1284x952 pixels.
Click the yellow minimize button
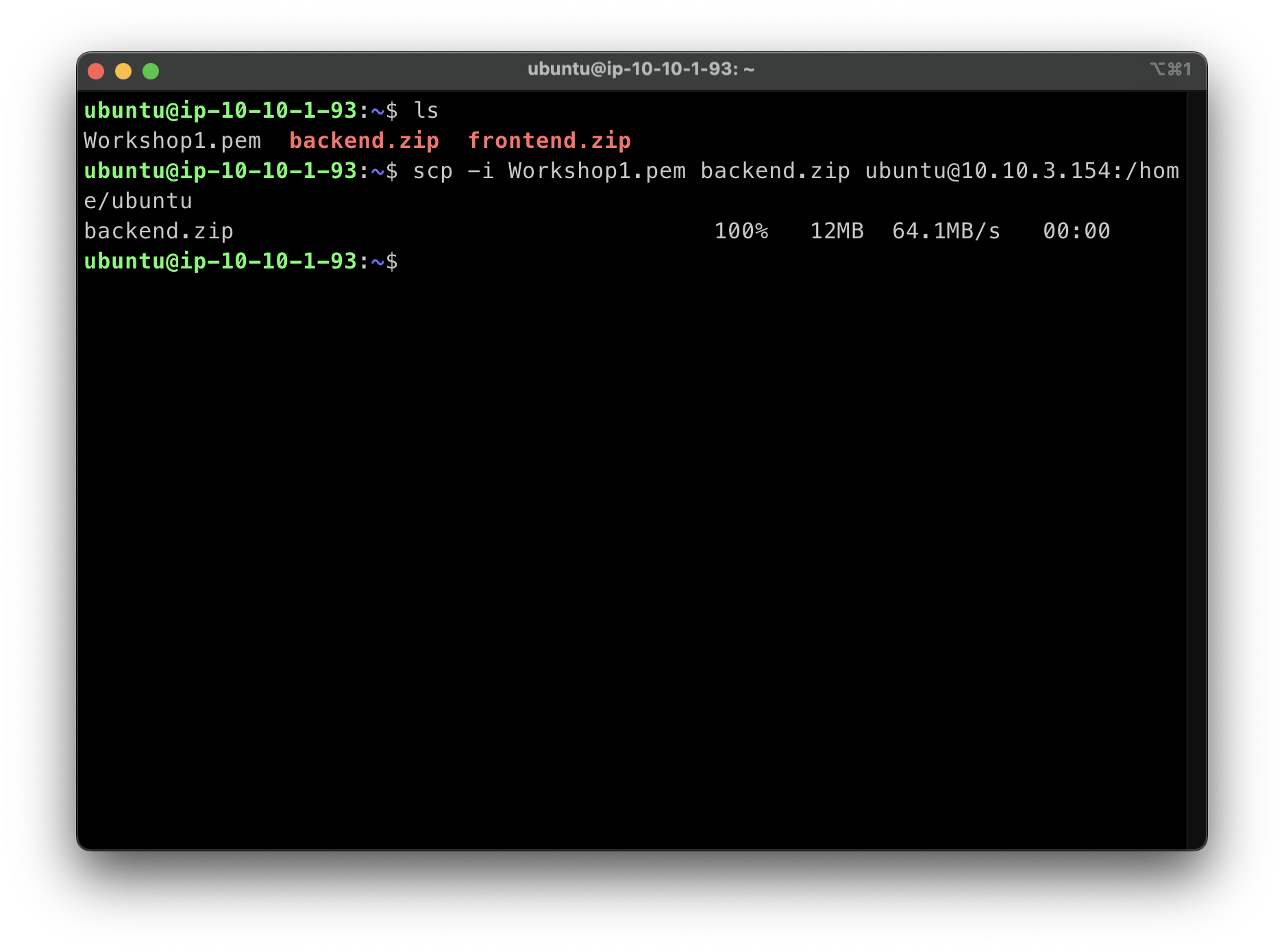[x=123, y=71]
